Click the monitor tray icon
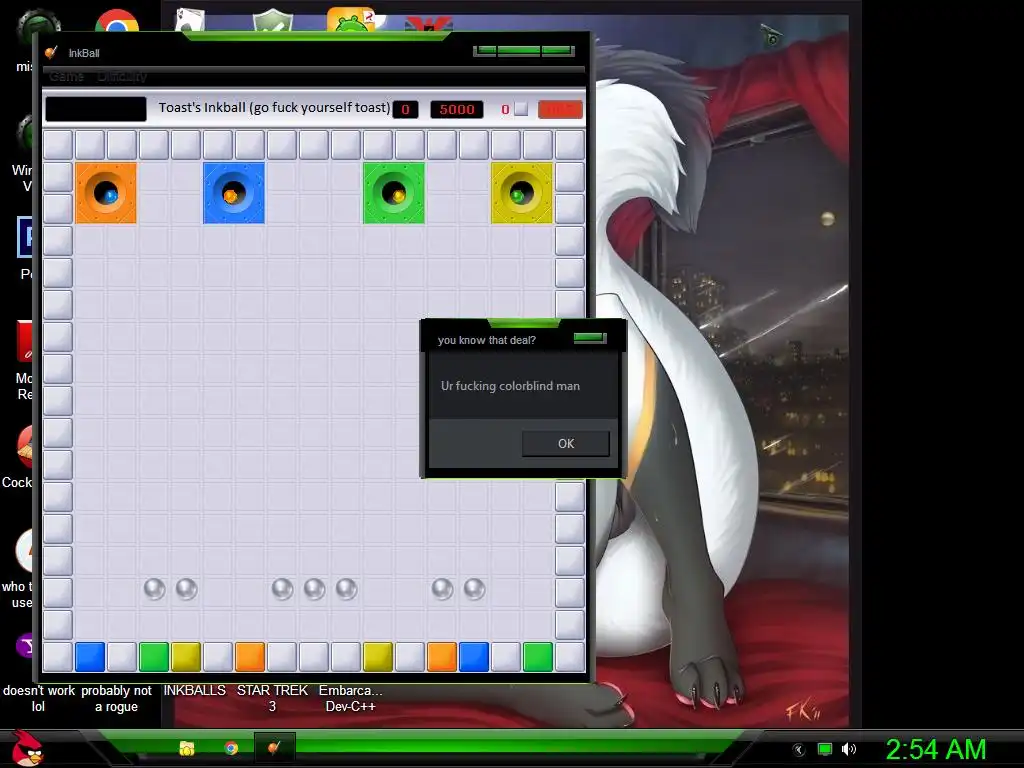1024x768 pixels. point(825,749)
